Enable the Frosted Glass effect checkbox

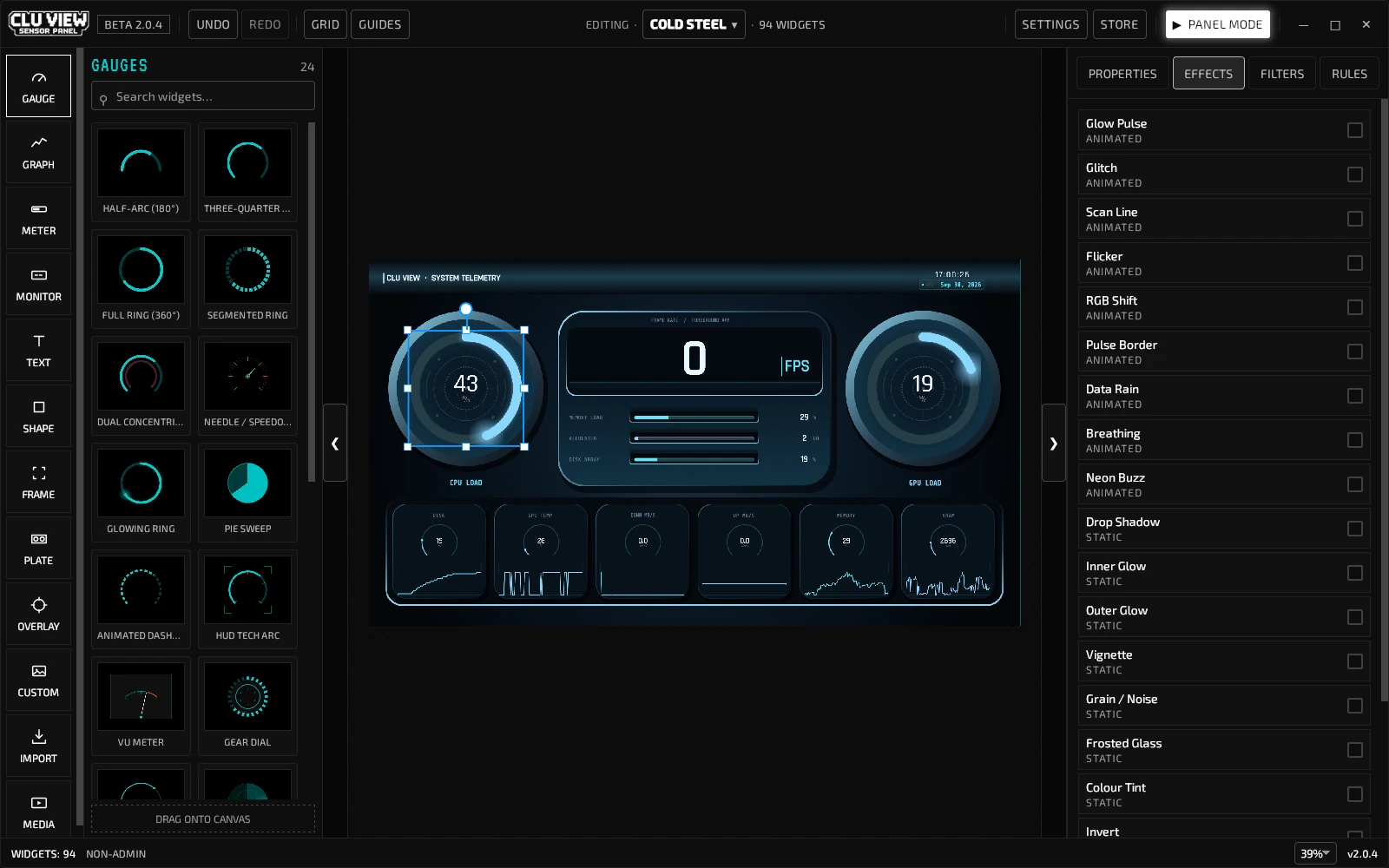point(1354,750)
